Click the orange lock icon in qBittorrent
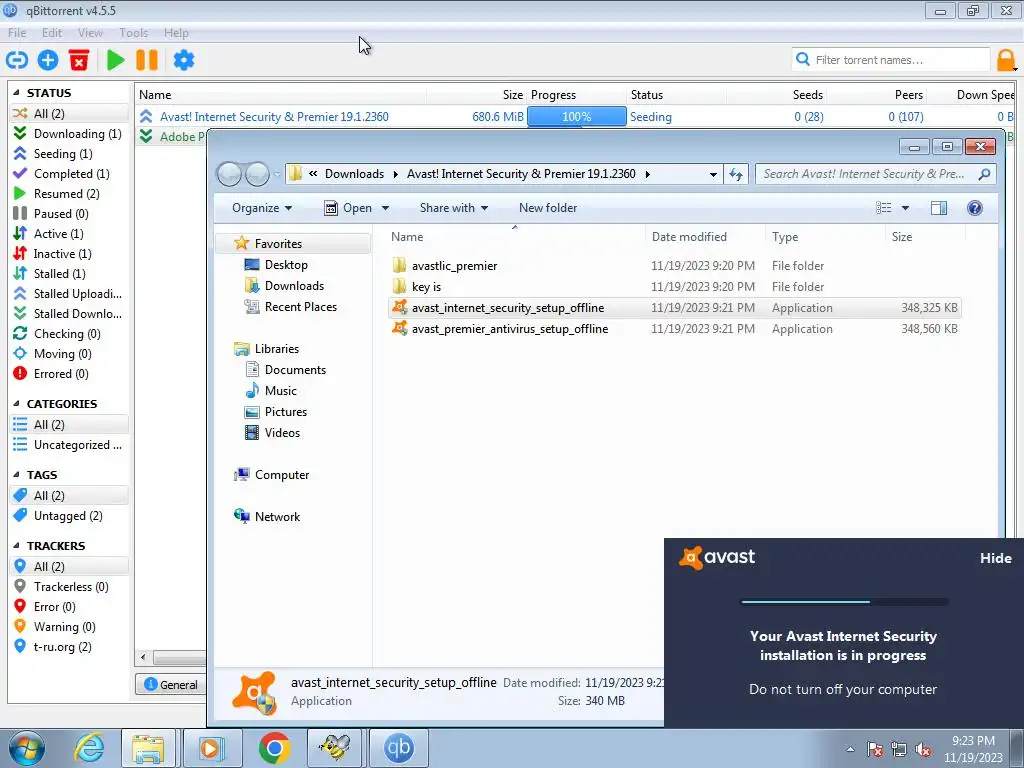 tap(1006, 60)
